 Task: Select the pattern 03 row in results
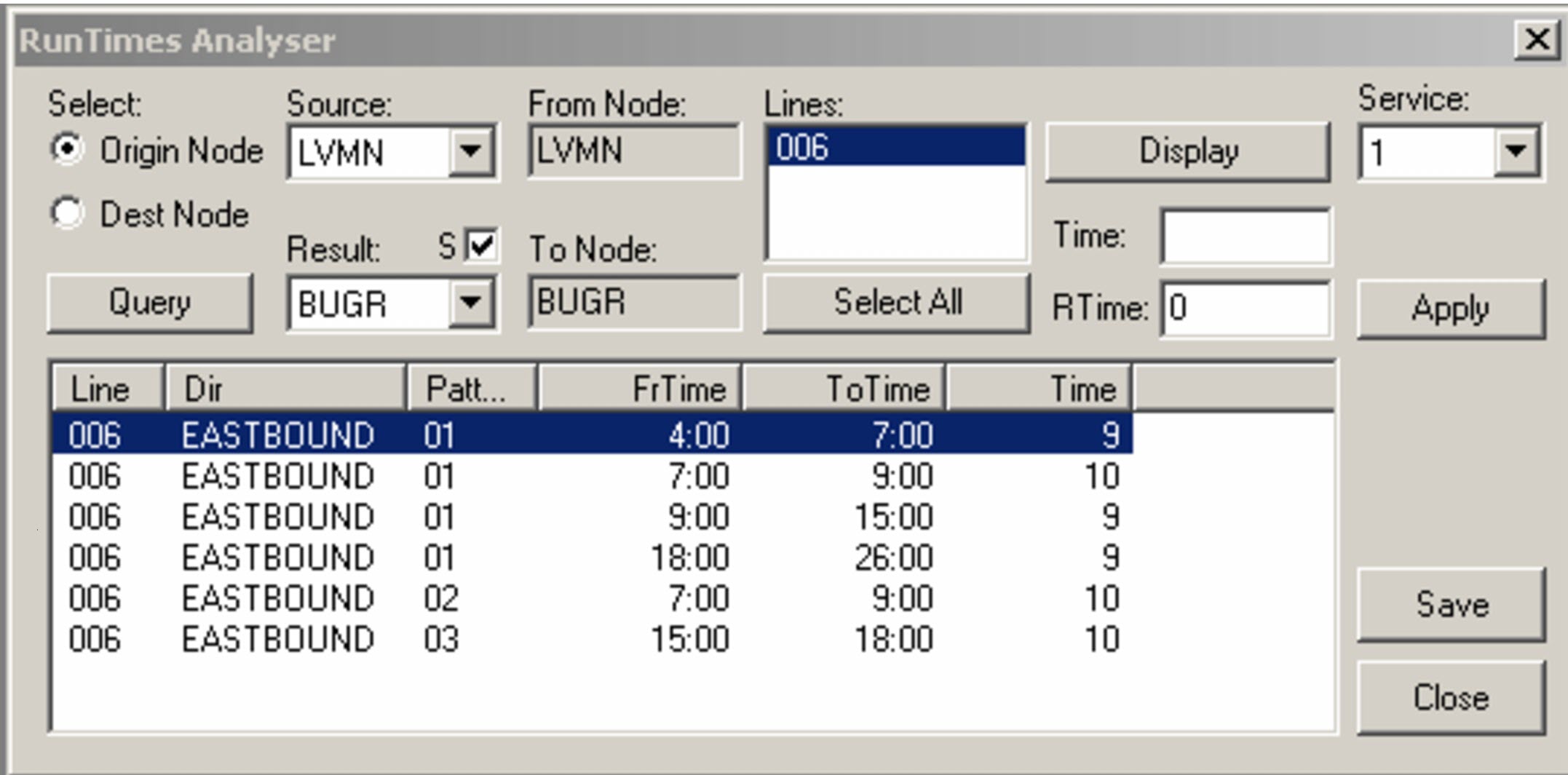click(x=510, y=638)
